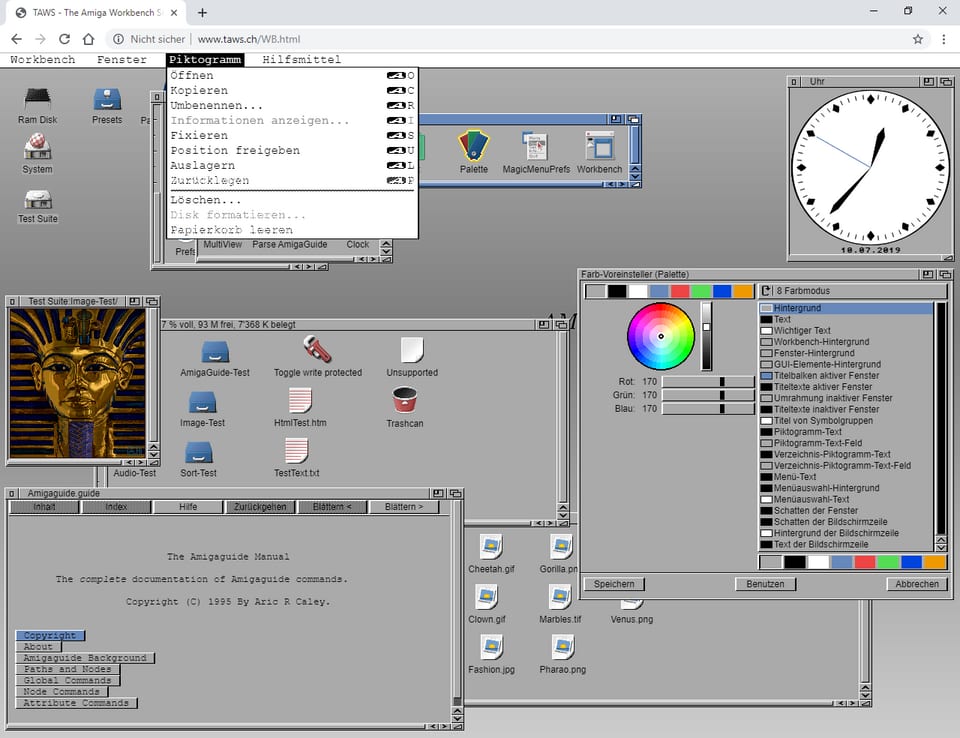
Task: Click the browser reload icon
Action: pos(64,39)
